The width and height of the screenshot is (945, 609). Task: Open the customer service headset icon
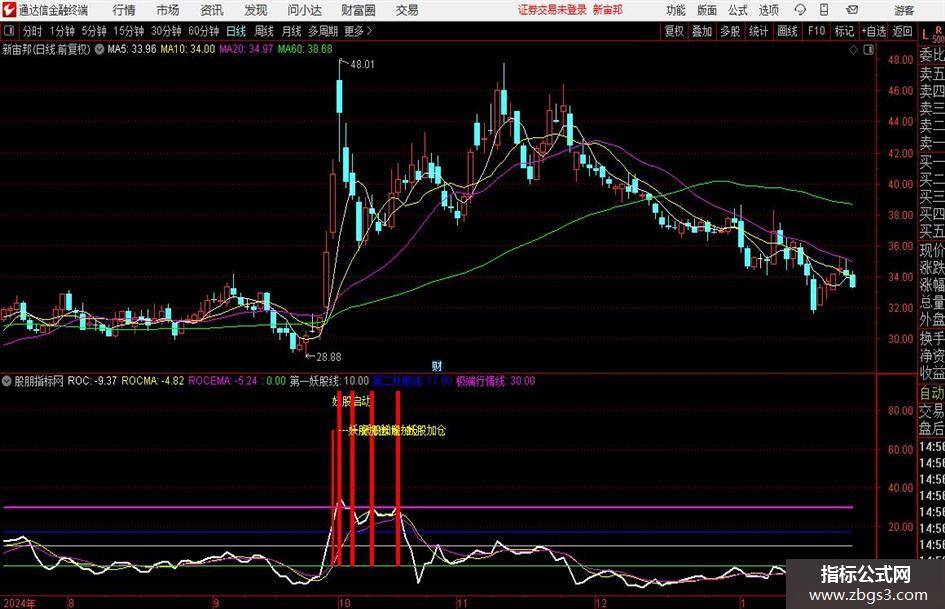(800, 10)
